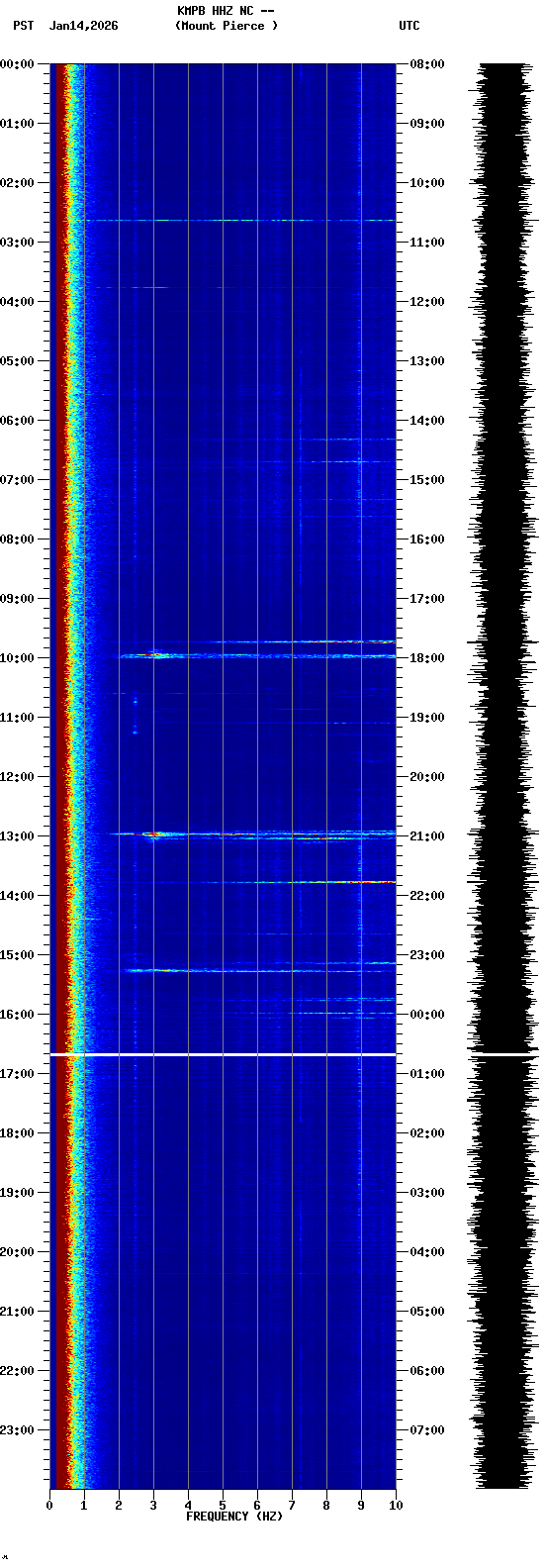Click the bright event streak near 10:00 PST
546x1568 pixels.
257,655
